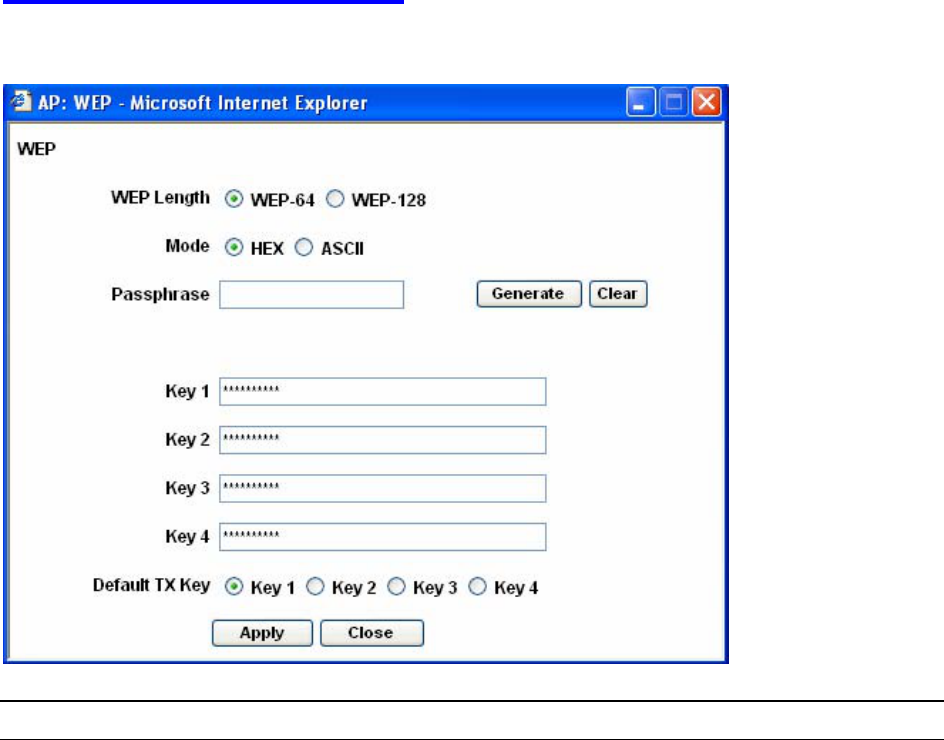Choose ASCII mode

coord(304,247)
